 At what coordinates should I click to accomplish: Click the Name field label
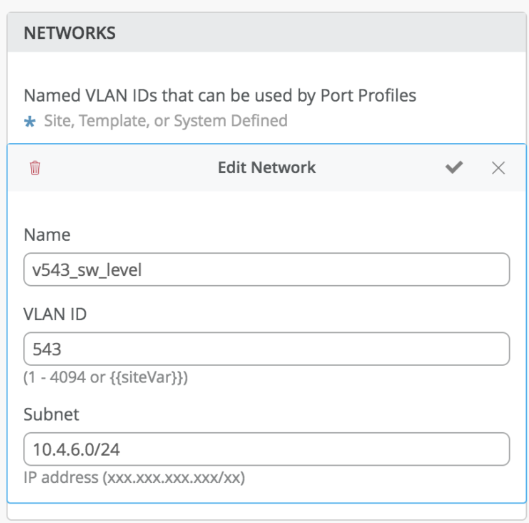[47, 235]
